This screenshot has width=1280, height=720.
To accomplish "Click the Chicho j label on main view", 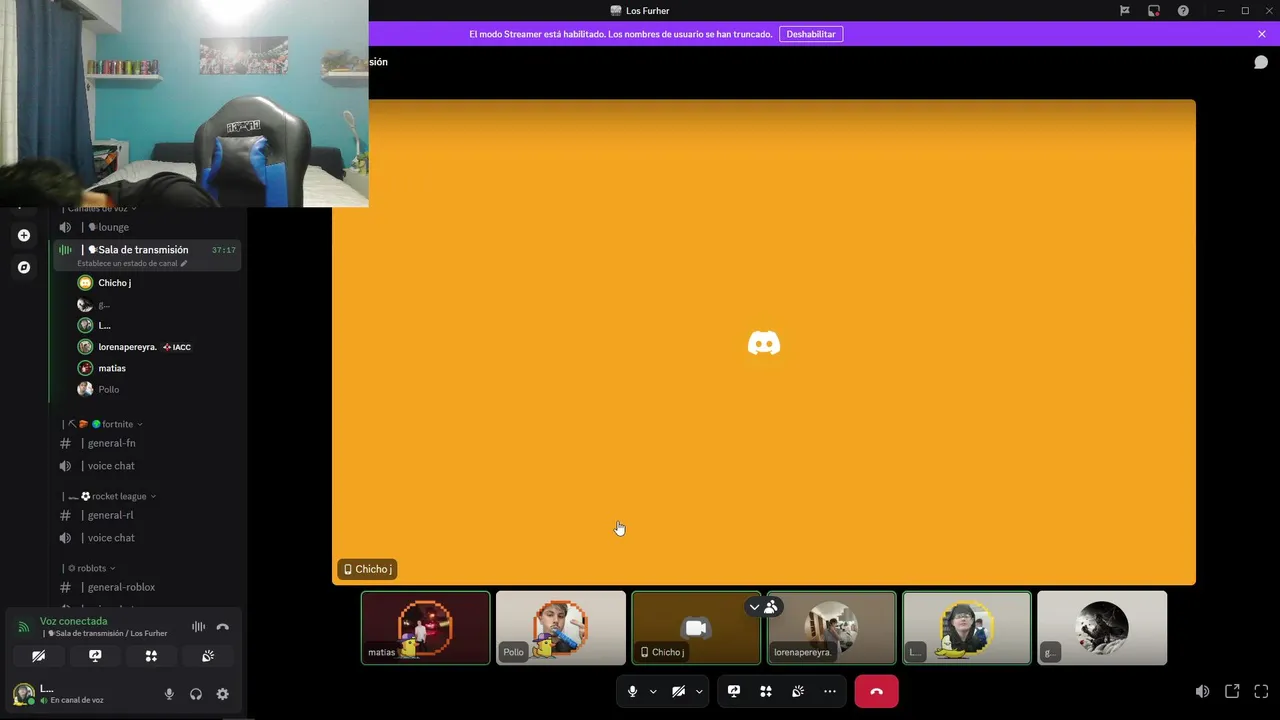I will (x=367, y=569).
